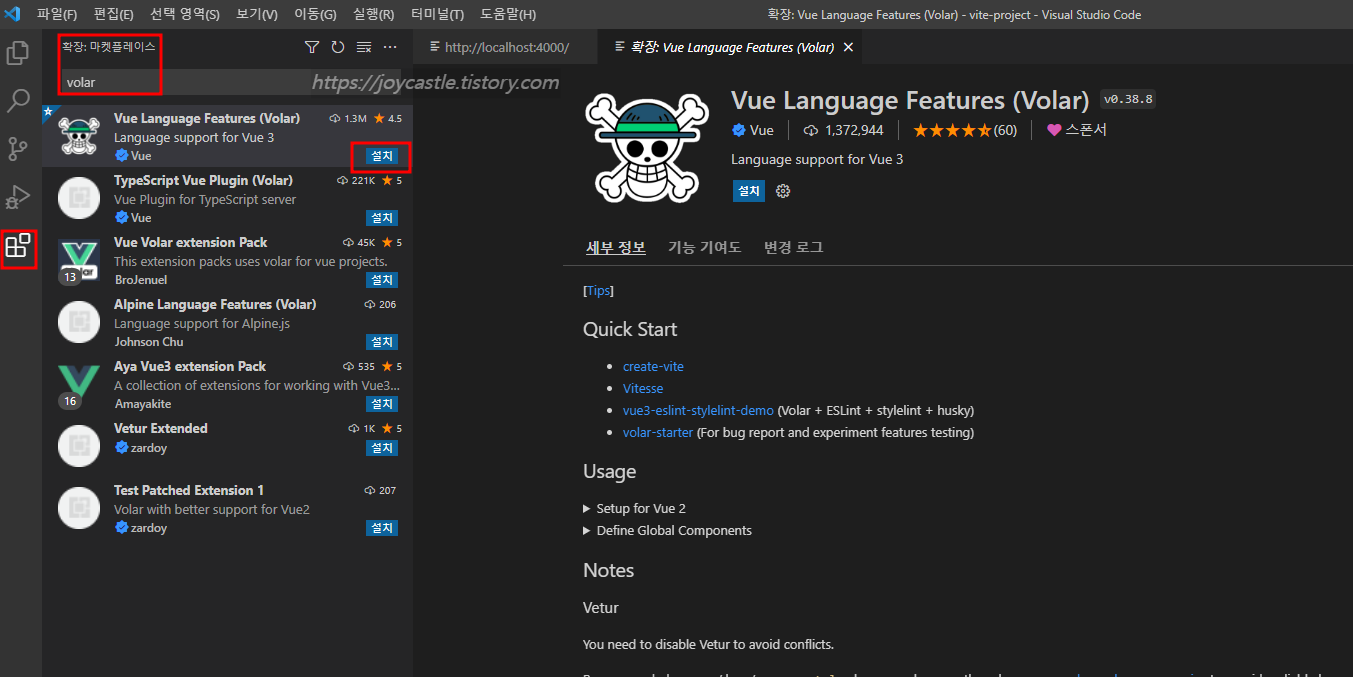Click the 4.5 star rating in first list item
The height and width of the screenshot is (677, 1353).
tap(387, 118)
